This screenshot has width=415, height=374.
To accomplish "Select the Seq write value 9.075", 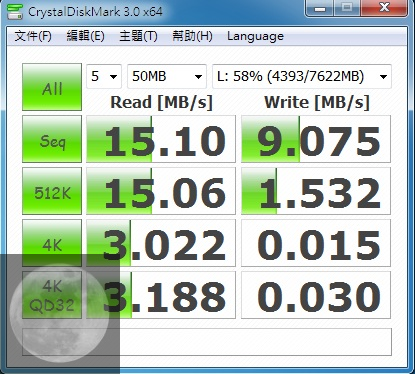I will tap(316, 139).
